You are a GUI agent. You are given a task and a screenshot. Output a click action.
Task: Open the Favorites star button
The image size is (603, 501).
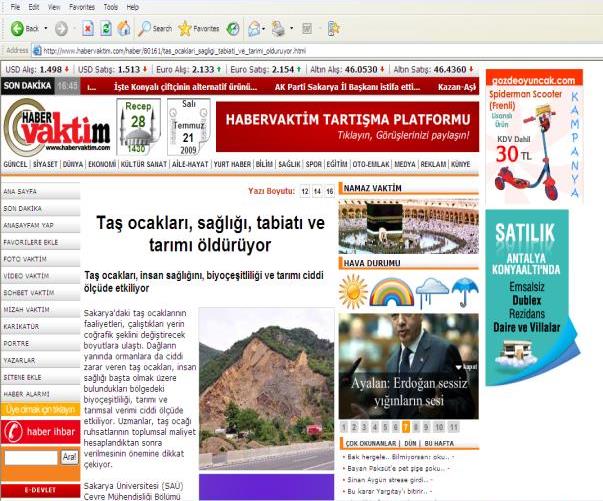tap(198, 28)
